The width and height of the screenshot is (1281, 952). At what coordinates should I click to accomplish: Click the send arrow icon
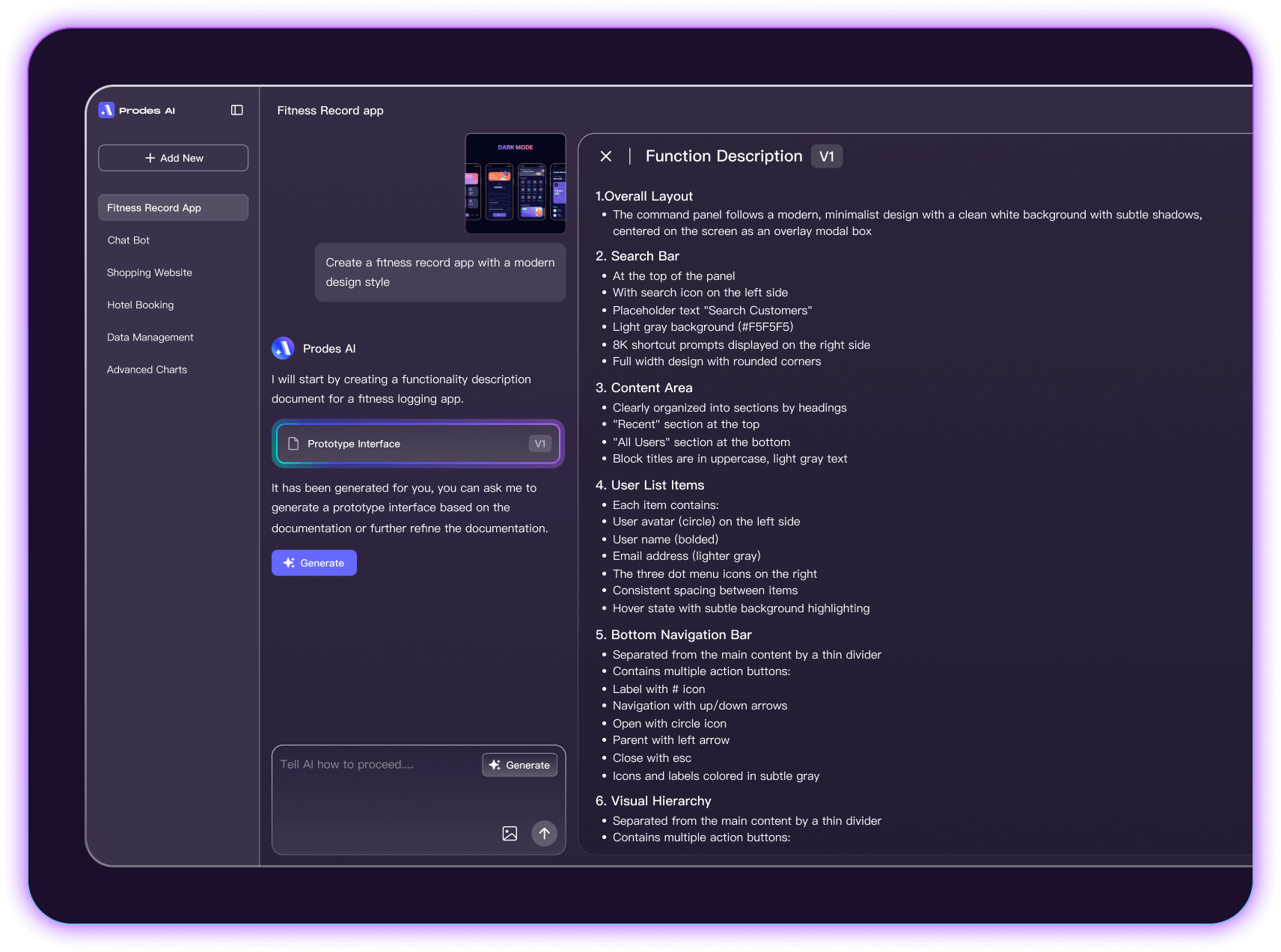[544, 833]
